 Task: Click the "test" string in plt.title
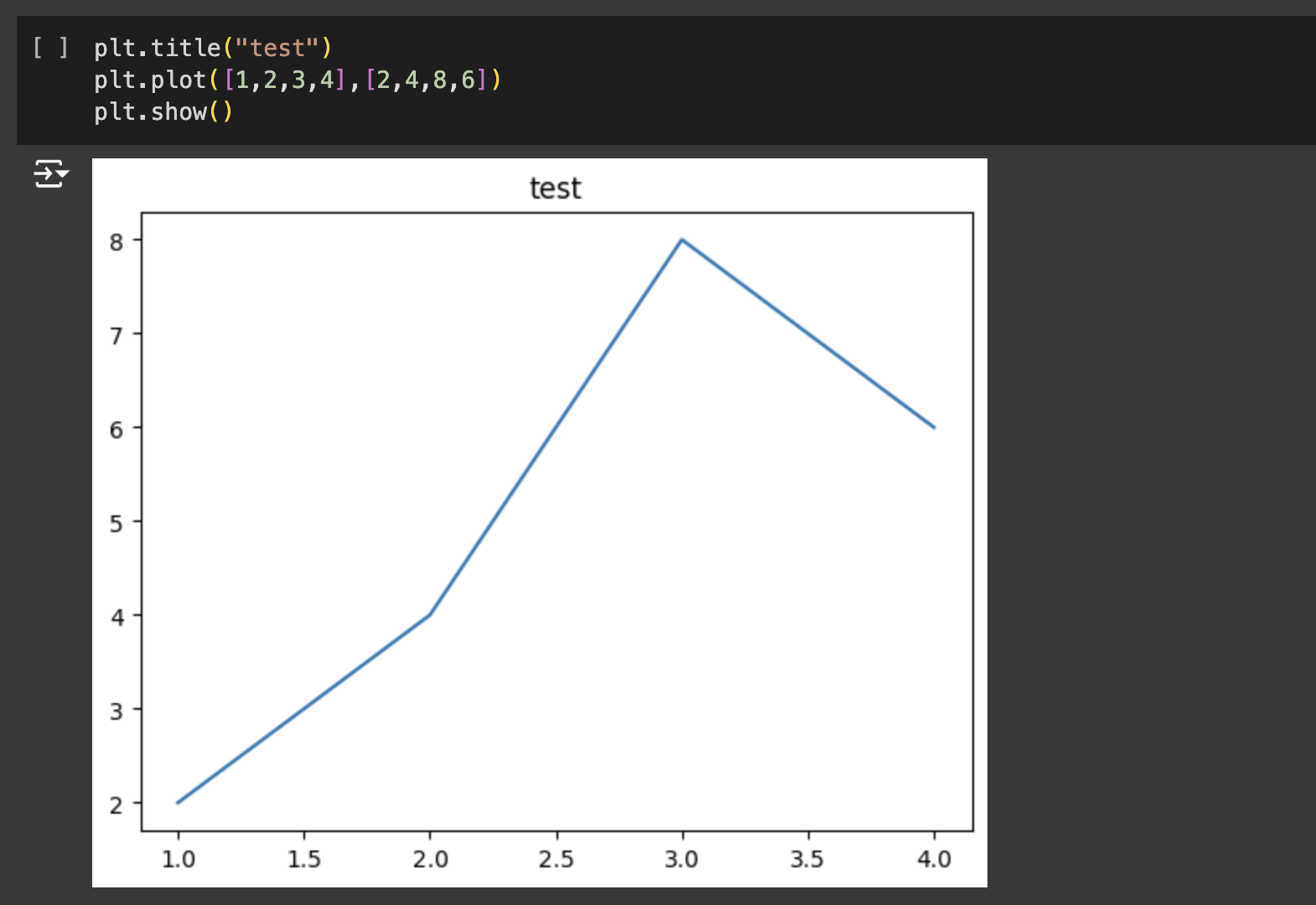coord(277,48)
